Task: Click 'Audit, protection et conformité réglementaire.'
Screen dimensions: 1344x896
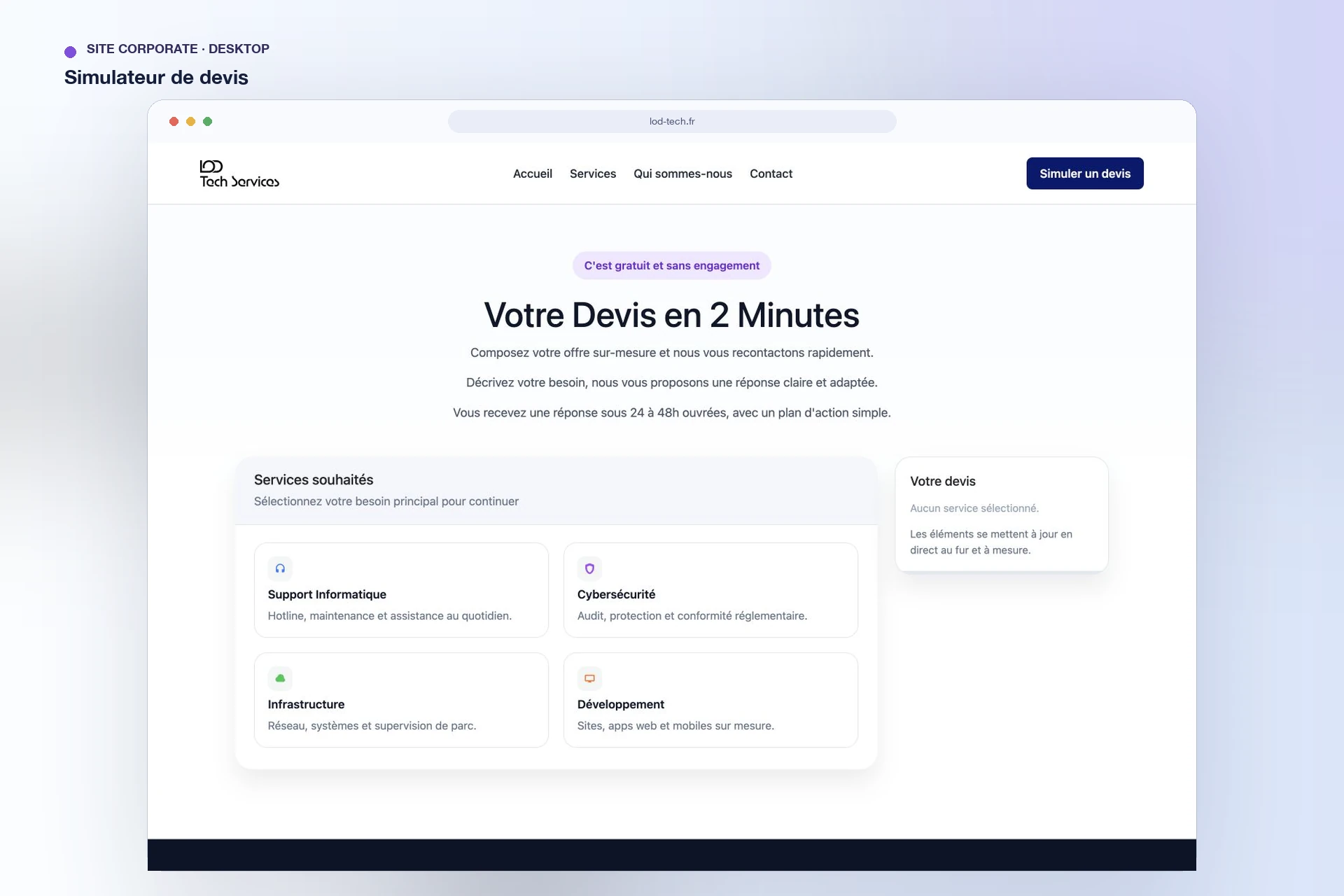Action: 692,616
